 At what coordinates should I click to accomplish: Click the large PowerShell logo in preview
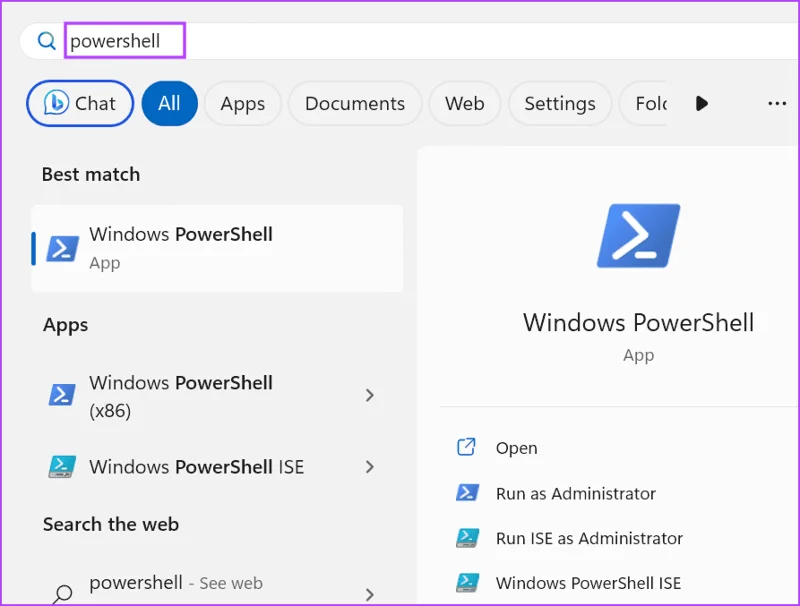[639, 235]
